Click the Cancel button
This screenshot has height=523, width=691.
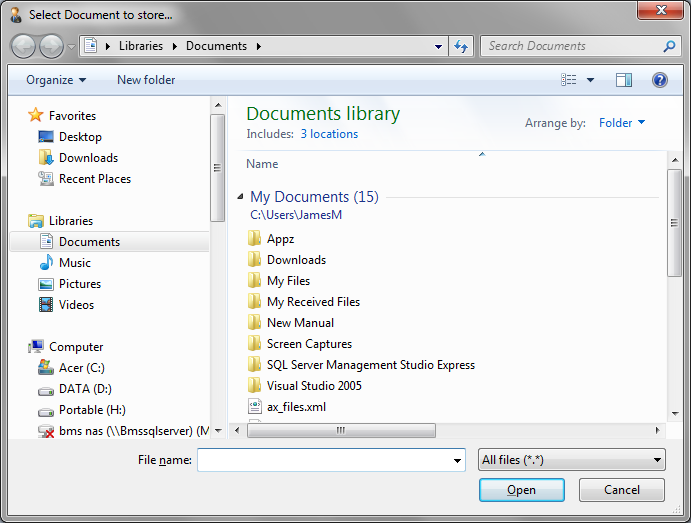[621, 490]
